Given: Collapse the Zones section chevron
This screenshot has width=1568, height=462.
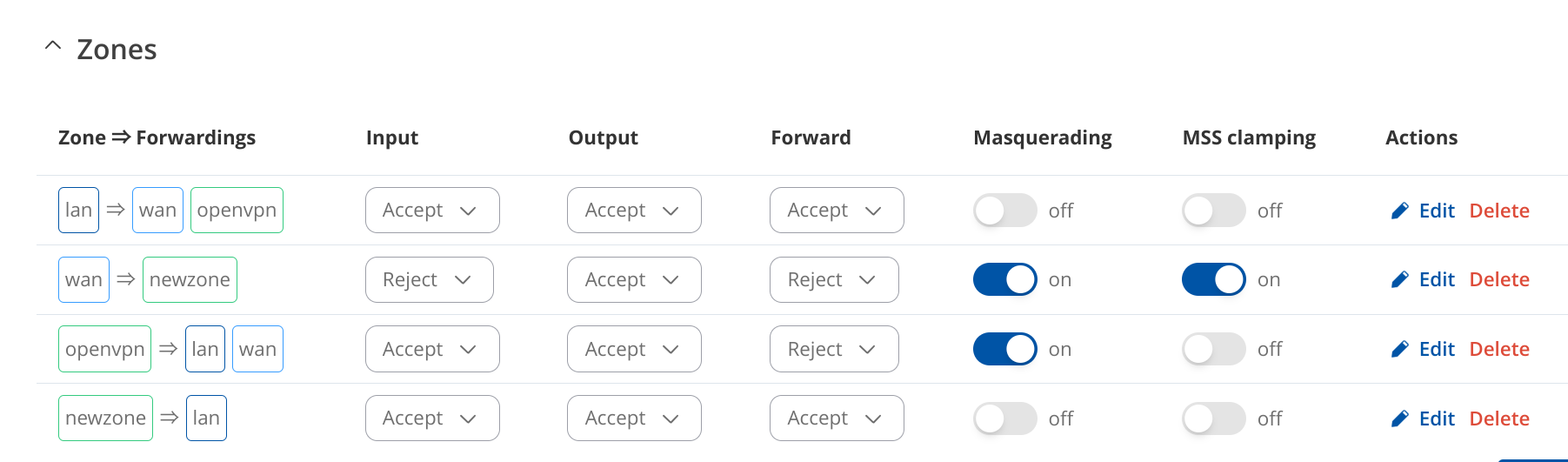Looking at the screenshot, I should [53, 45].
